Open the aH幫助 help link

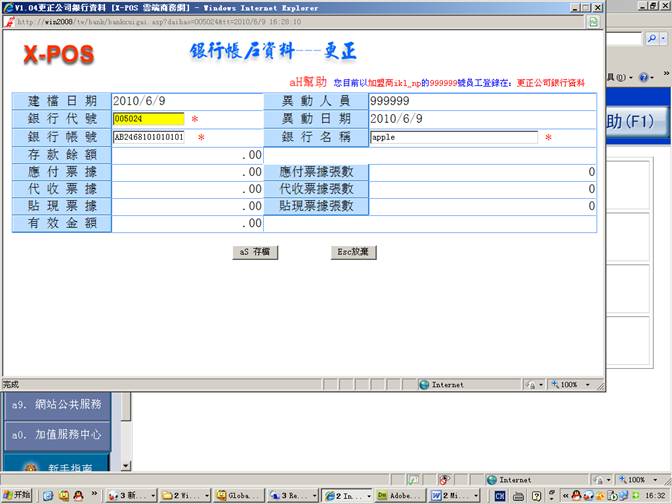click(308, 82)
